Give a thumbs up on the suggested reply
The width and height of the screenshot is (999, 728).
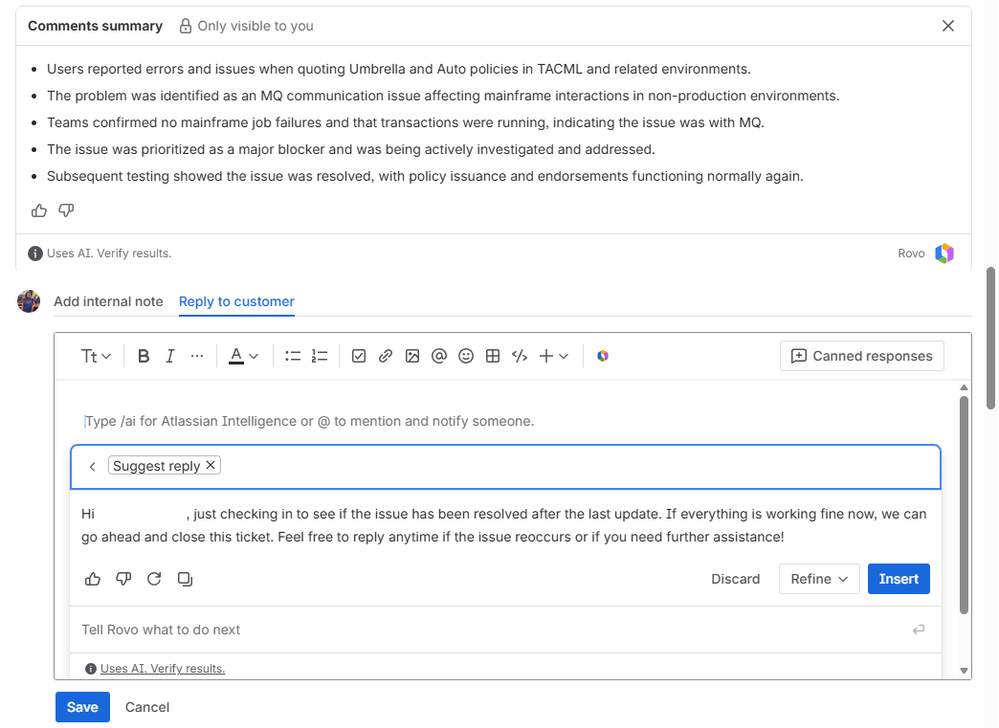(x=93, y=579)
